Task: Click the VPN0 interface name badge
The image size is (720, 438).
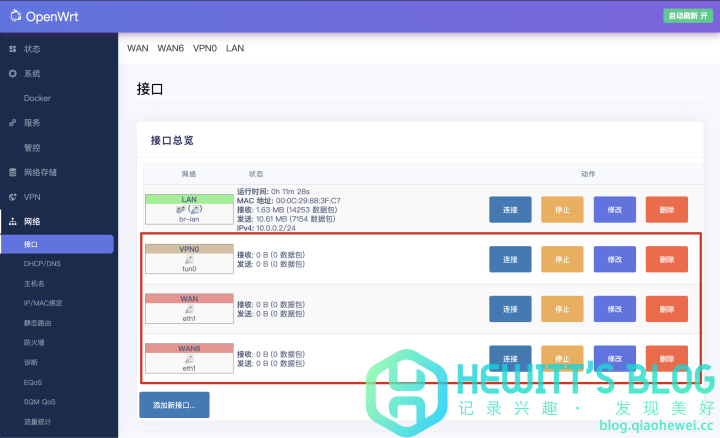Action: coord(189,249)
